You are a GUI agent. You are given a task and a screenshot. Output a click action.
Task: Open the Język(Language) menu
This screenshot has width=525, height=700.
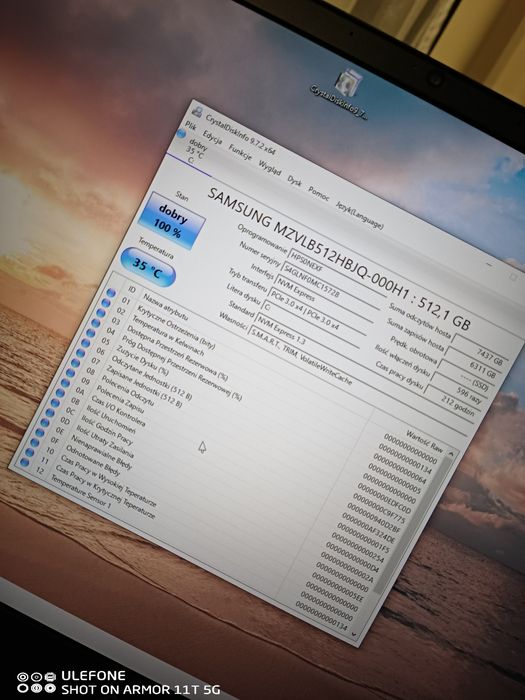pos(359,215)
